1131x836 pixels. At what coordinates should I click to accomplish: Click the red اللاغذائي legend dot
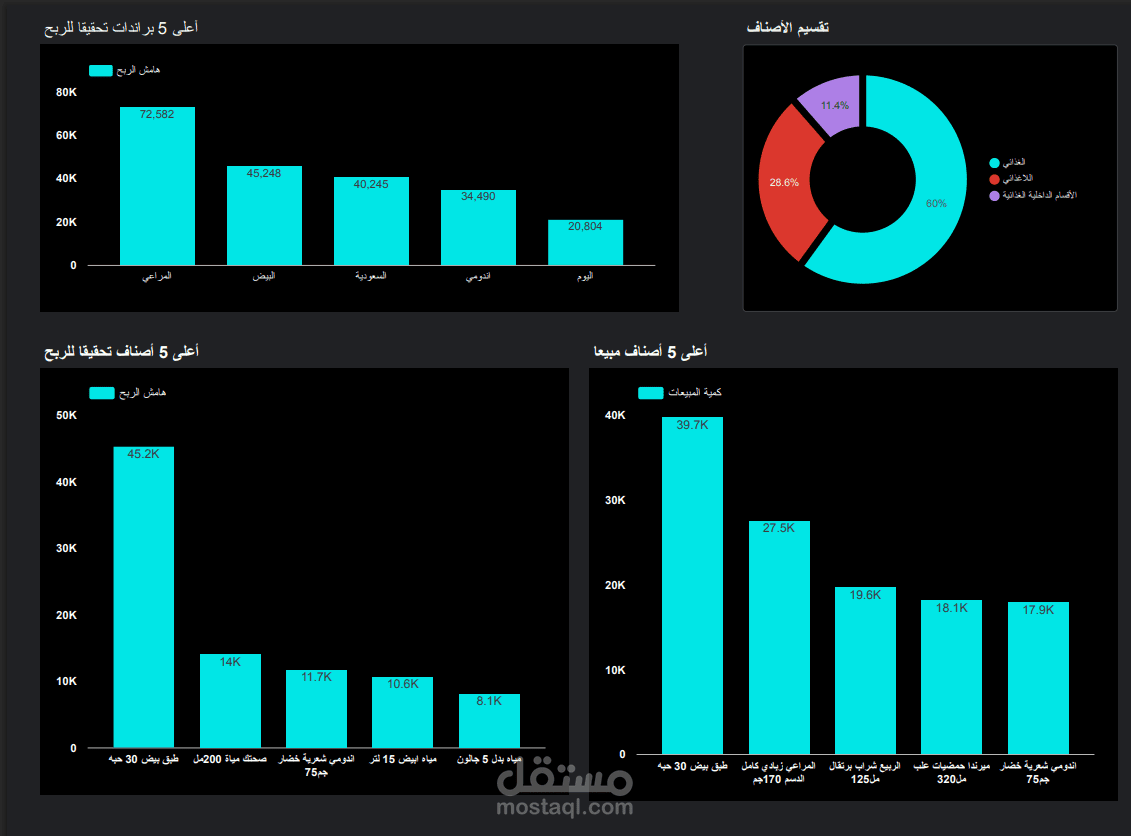995,179
